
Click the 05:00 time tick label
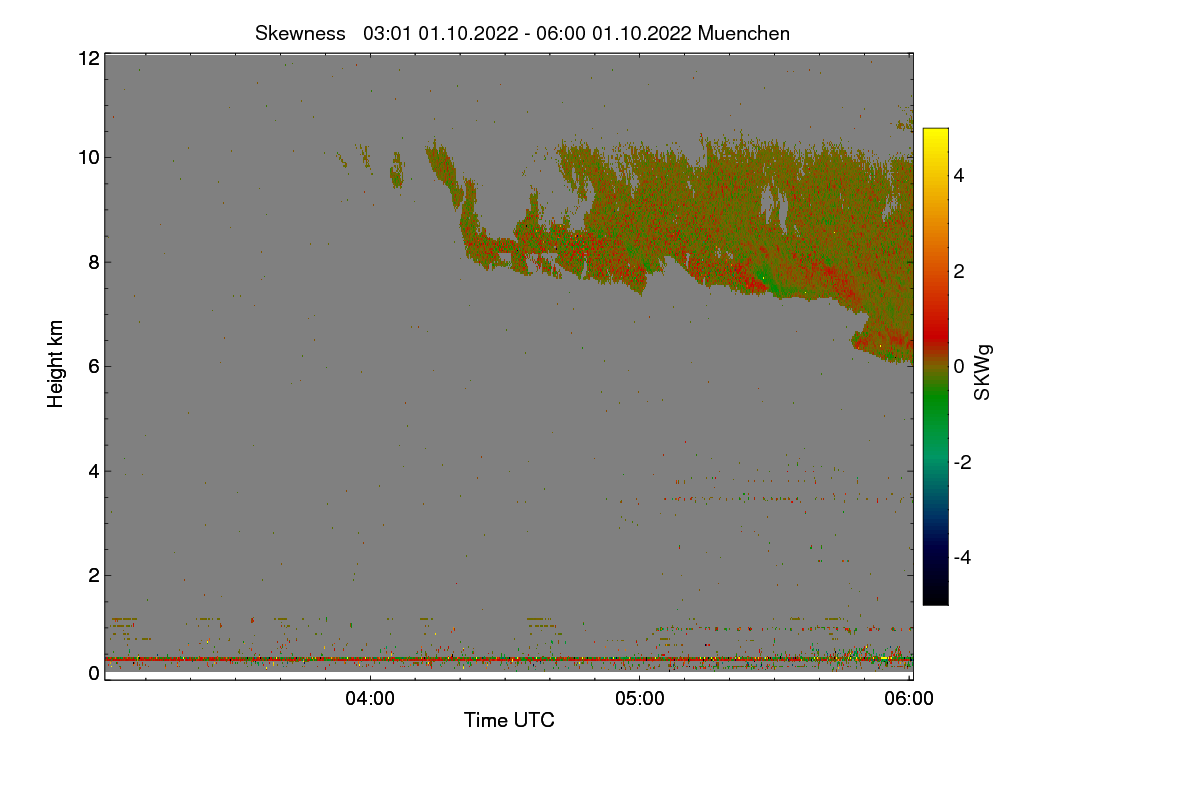(x=640, y=699)
